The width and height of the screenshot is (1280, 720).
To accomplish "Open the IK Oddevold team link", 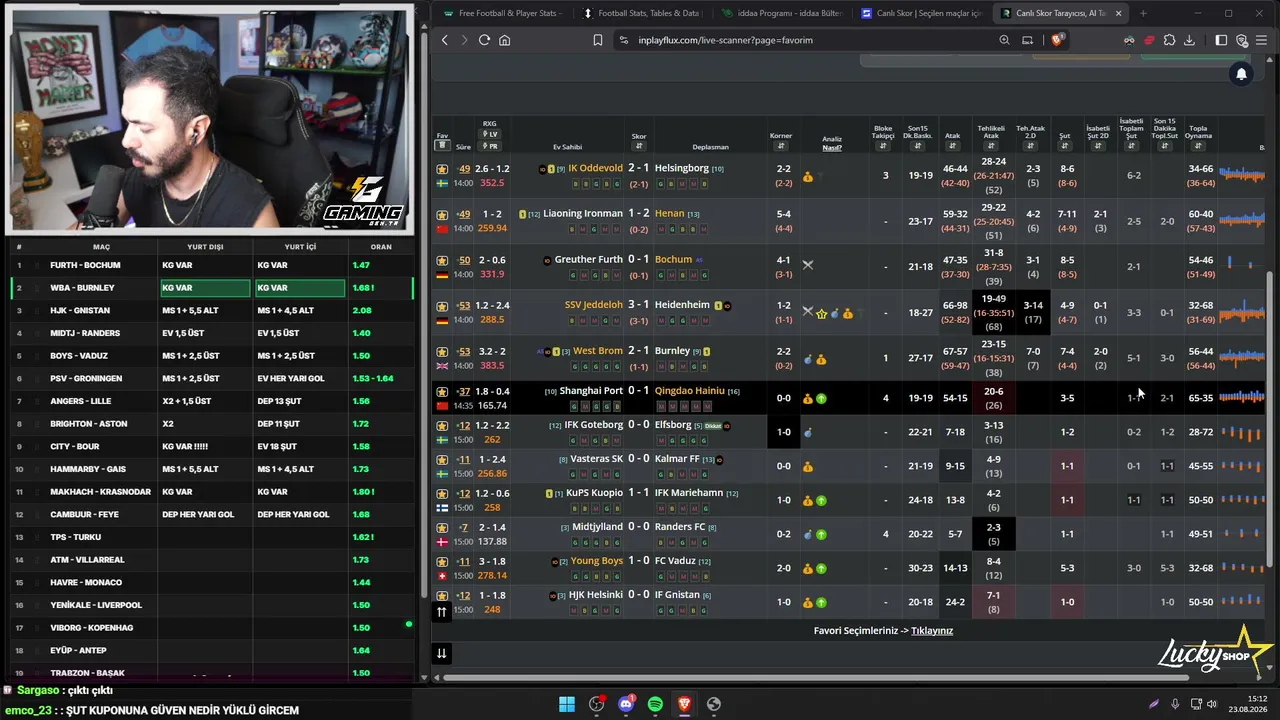I will point(595,168).
